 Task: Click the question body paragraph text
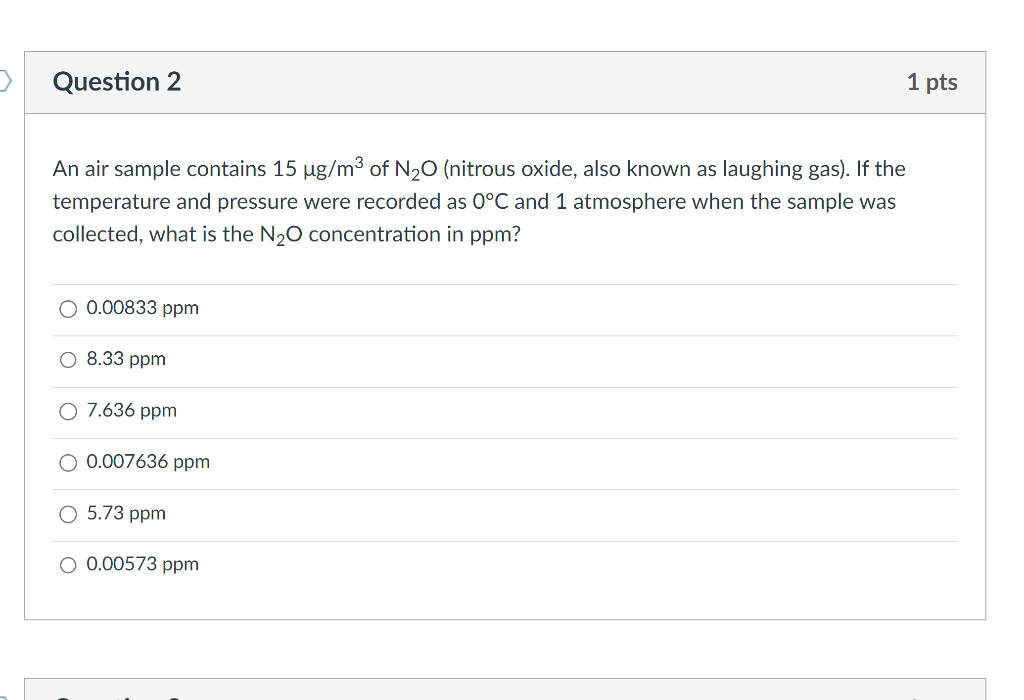(x=479, y=200)
